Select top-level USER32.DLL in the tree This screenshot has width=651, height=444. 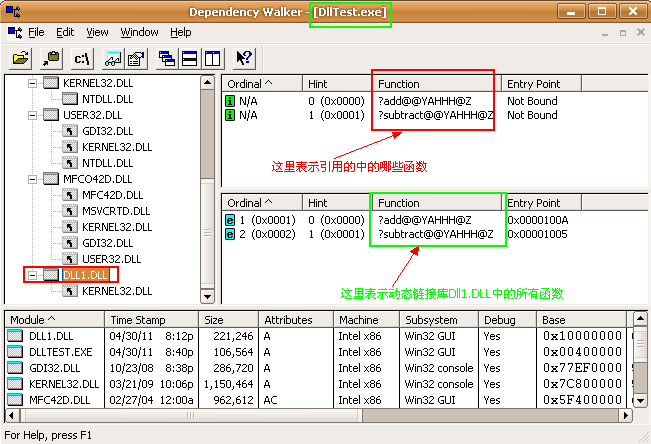pyautogui.click(x=93, y=115)
